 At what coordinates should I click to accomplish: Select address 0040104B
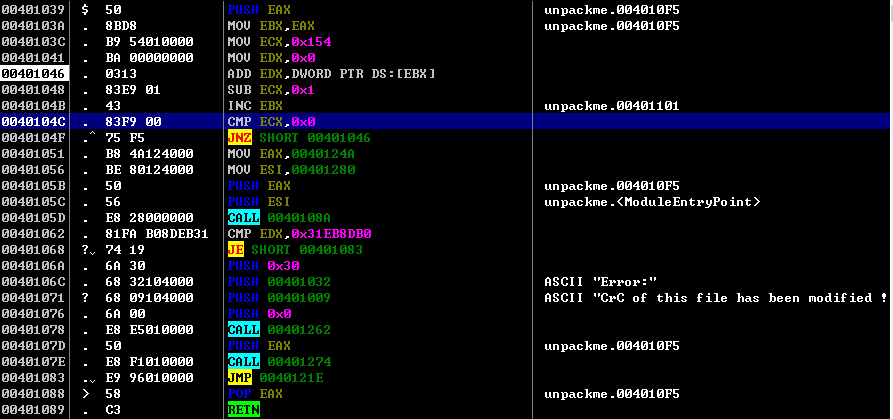[34, 105]
